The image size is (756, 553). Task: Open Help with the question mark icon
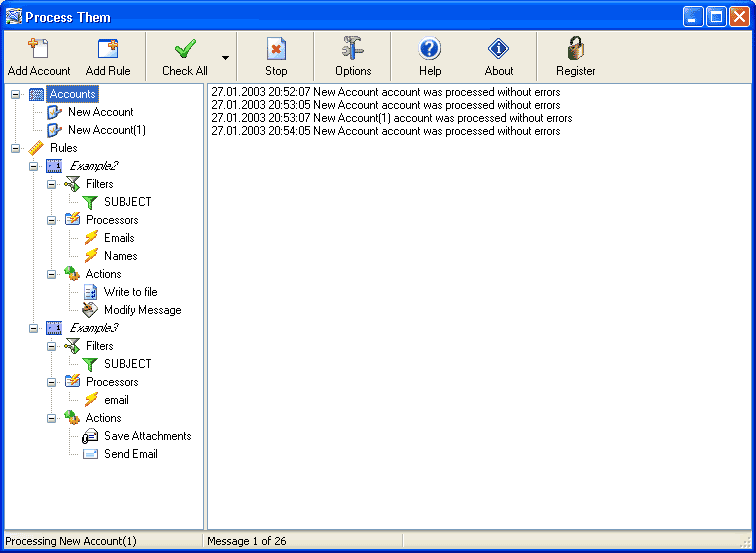(430, 49)
